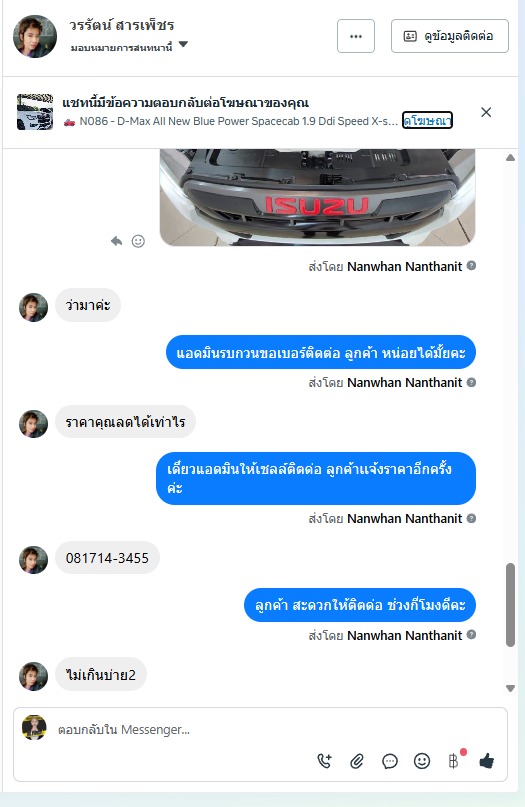
Task: Click the phone call icon in composer
Action: pyautogui.click(x=325, y=761)
